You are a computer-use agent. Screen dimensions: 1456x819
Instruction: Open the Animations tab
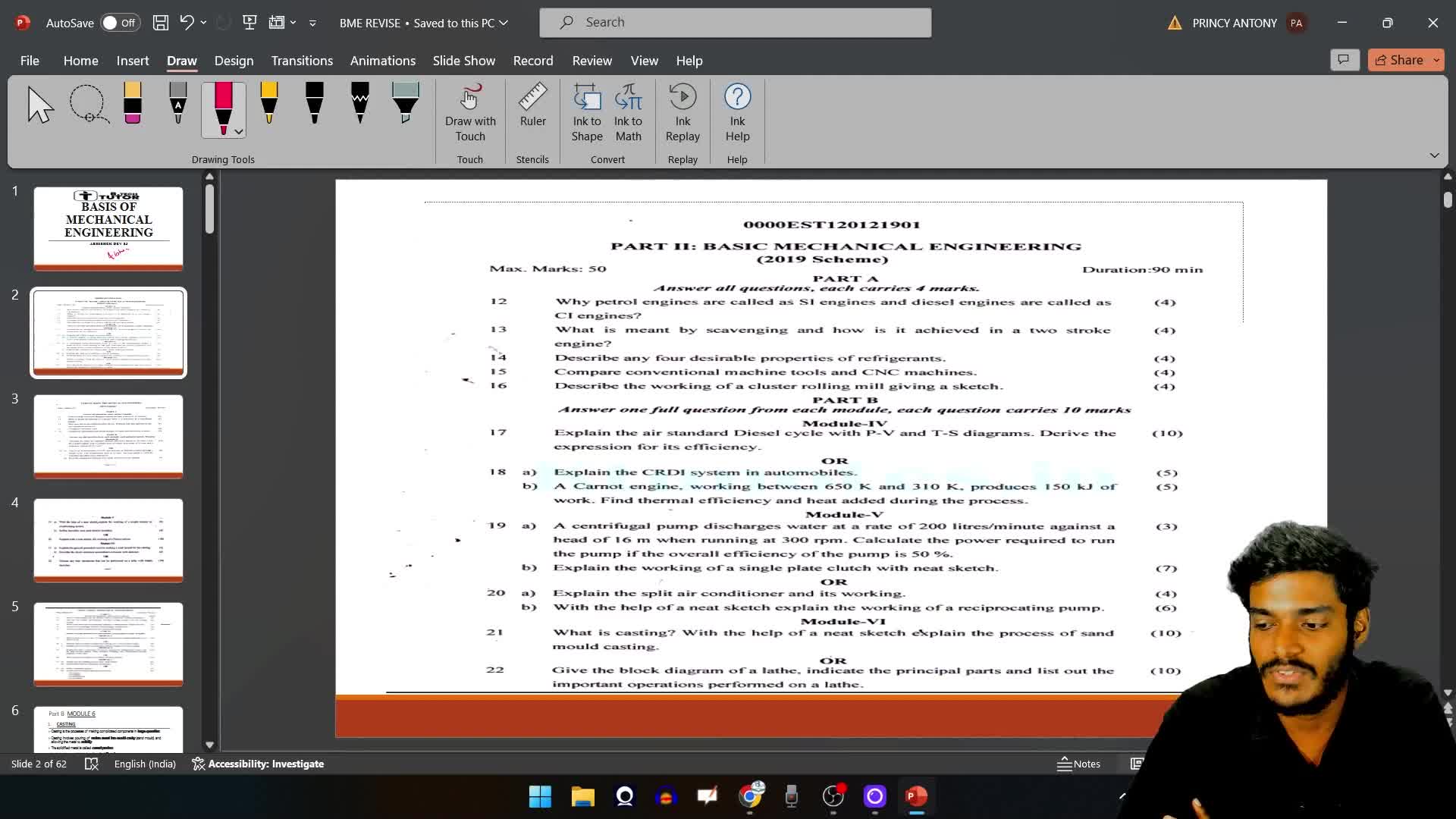(x=382, y=61)
